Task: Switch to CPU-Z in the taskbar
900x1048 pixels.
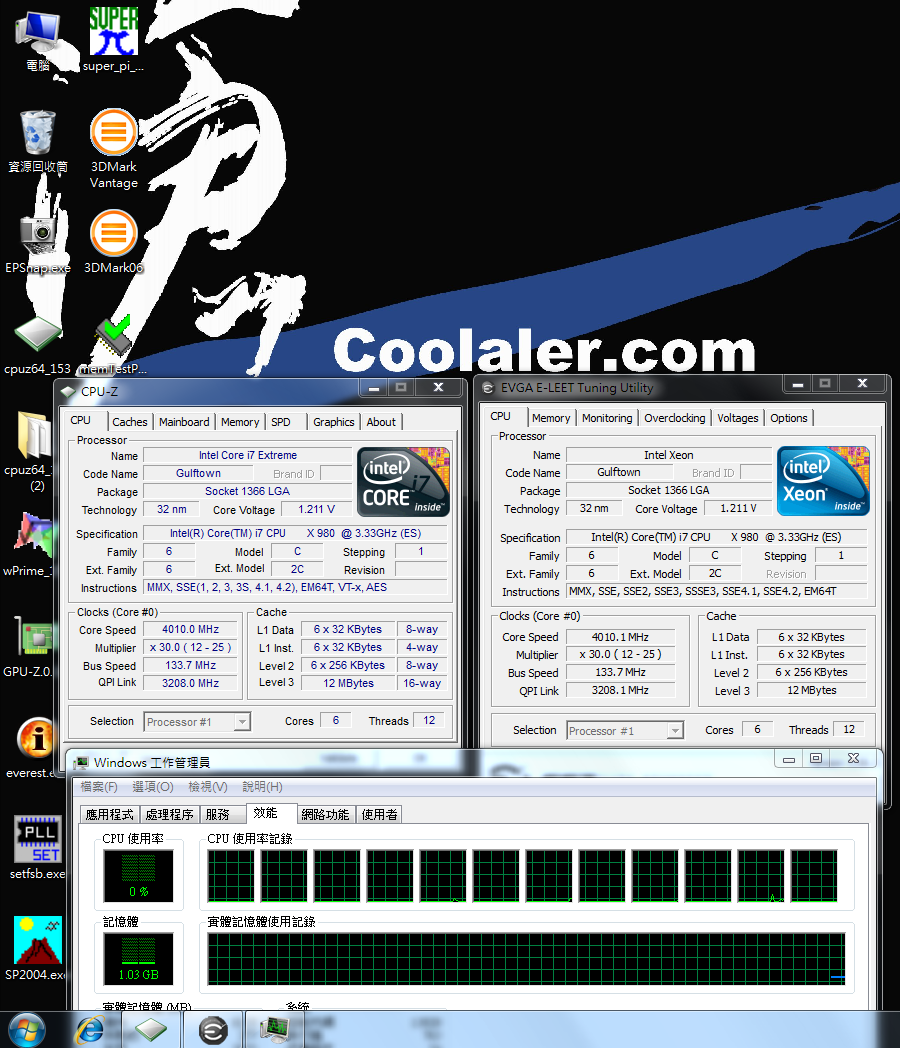Action: 151,1030
